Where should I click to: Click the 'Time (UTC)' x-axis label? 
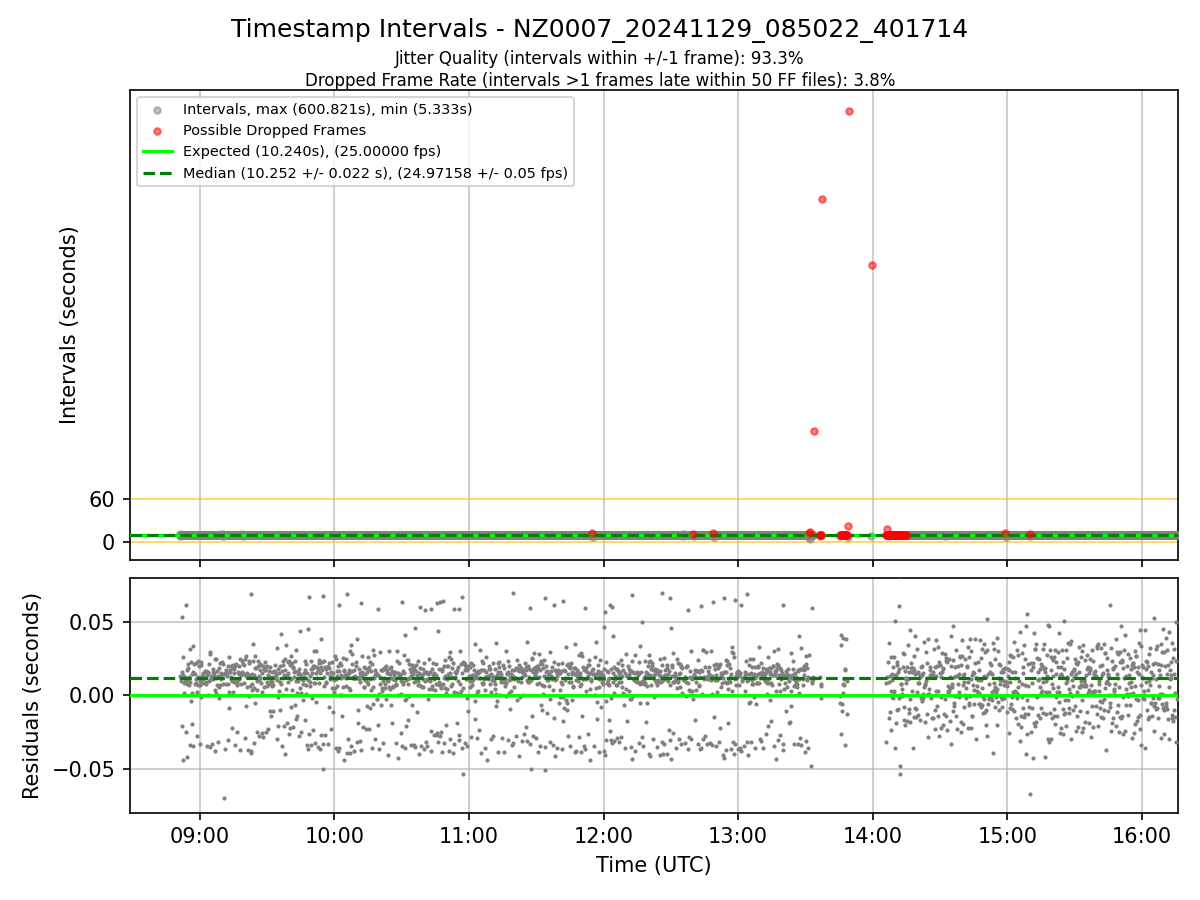(653, 865)
